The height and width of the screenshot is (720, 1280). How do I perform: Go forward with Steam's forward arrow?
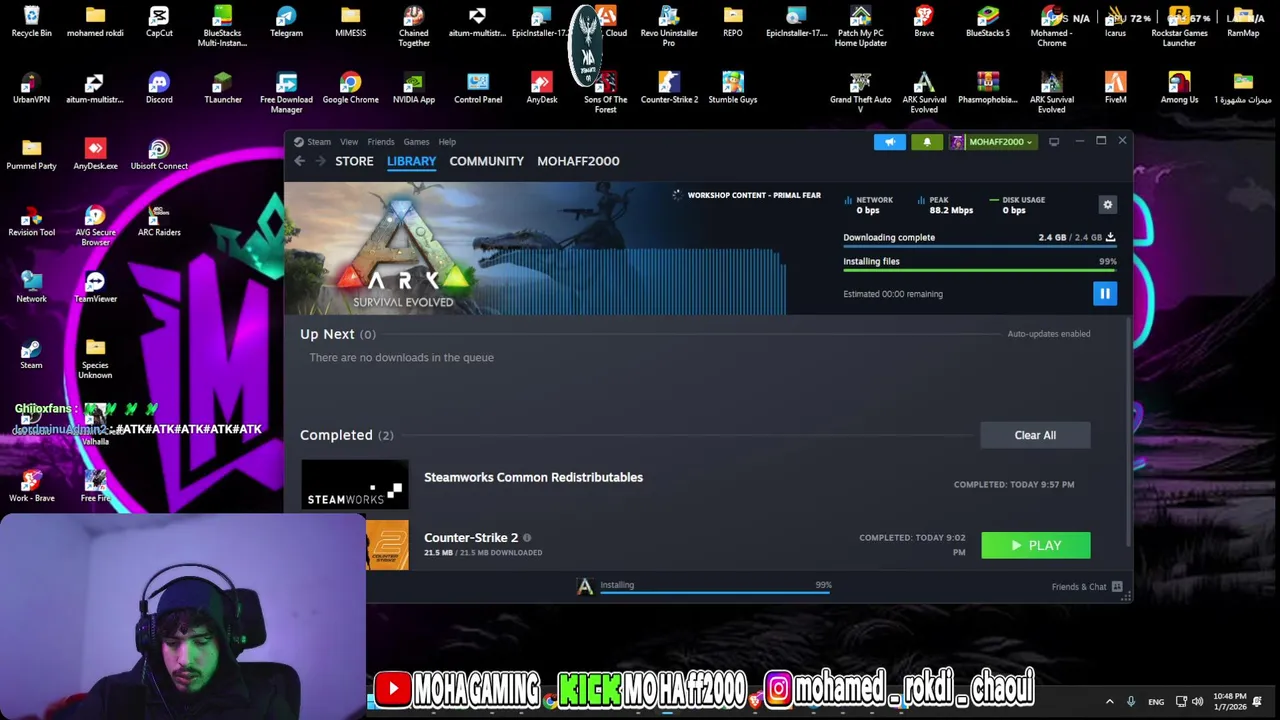(320, 161)
